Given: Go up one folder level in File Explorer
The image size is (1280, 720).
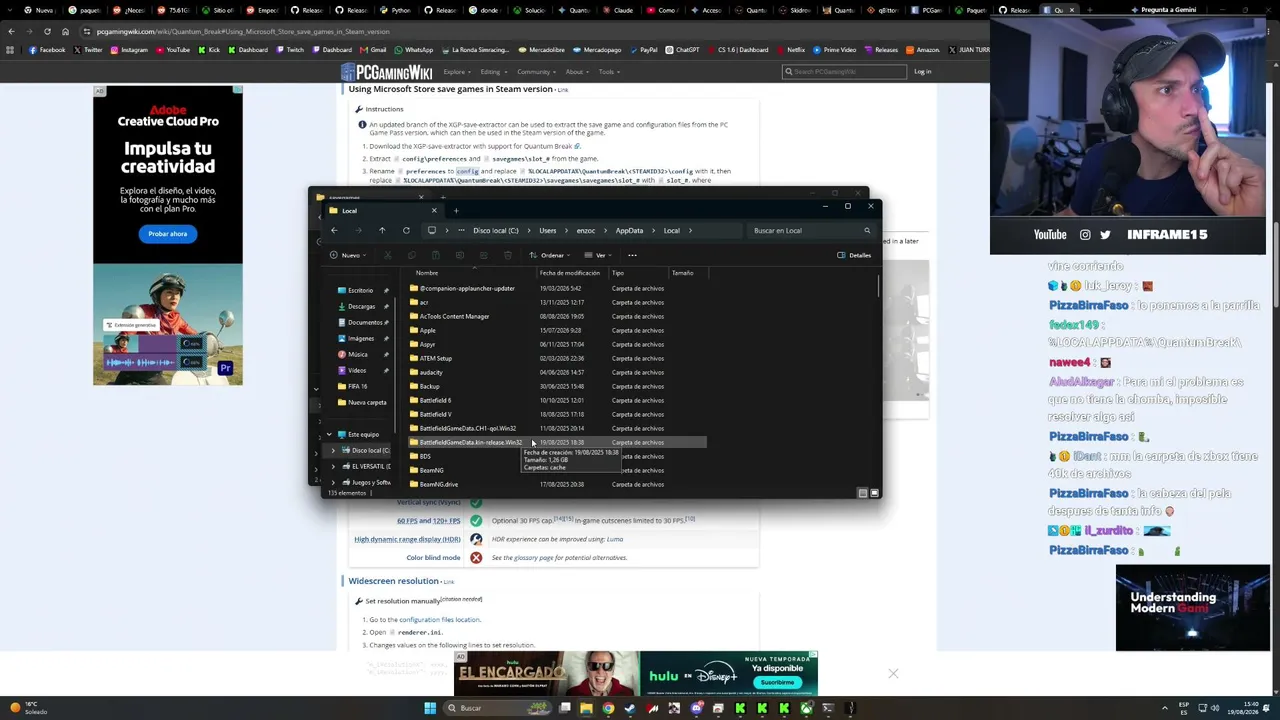Looking at the screenshot, I should pyautogui.click(x=382, y=231).
